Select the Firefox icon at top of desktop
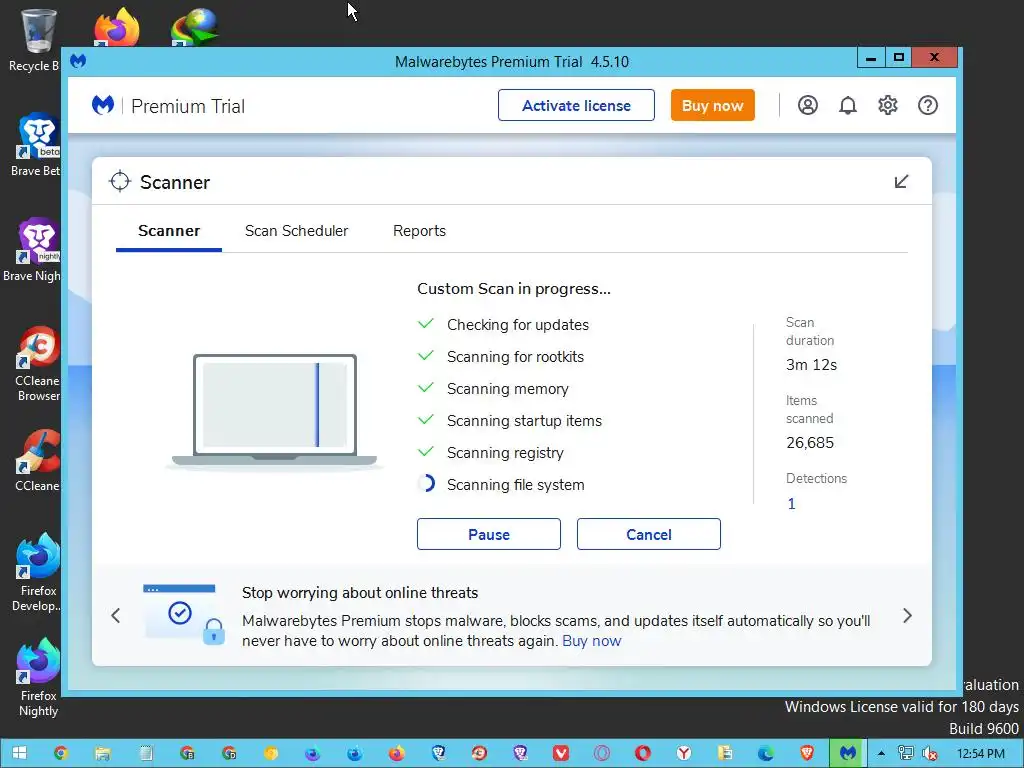The image size is (1024, 768). pyautogui.click(x=116, y=27)
